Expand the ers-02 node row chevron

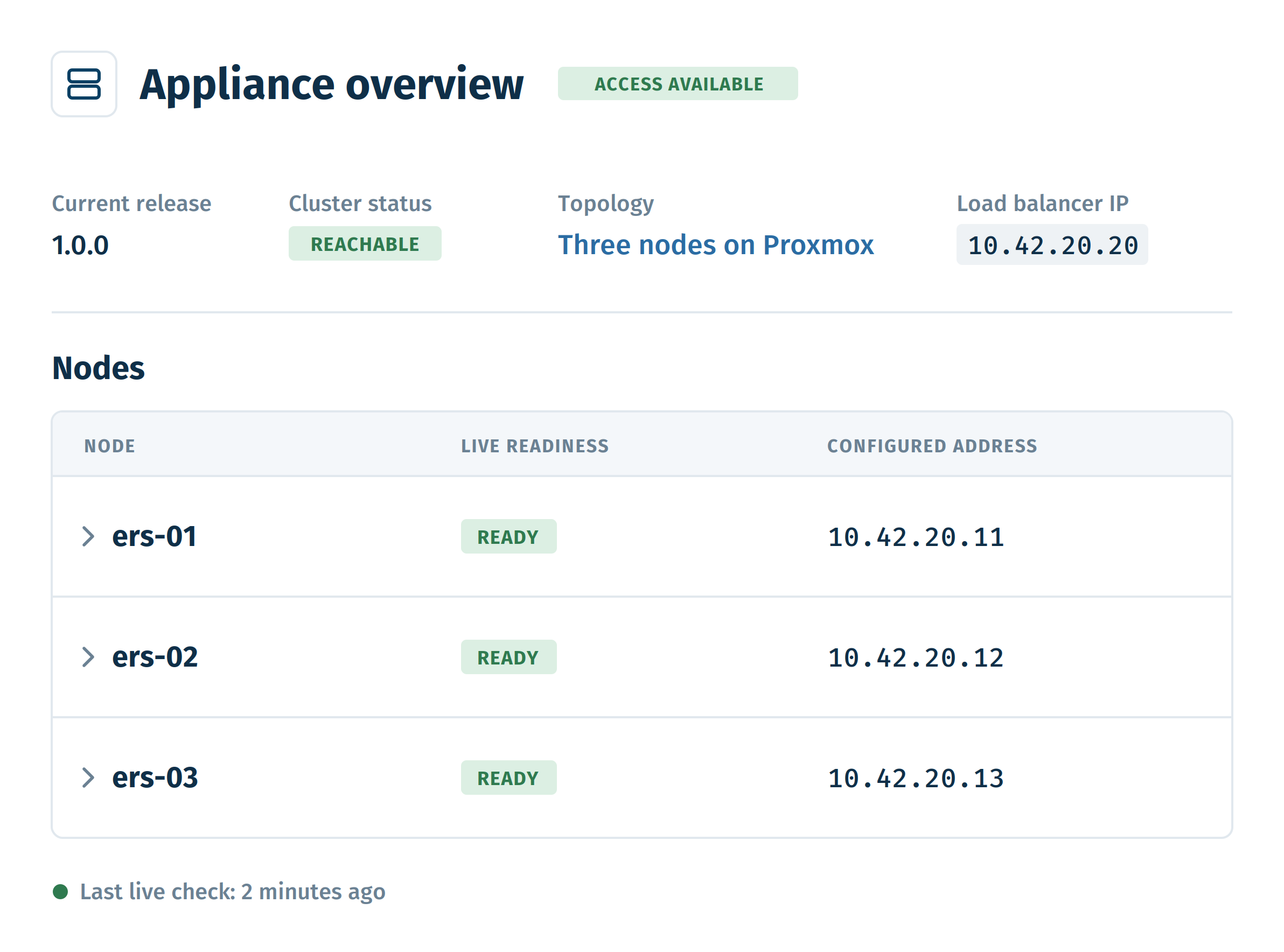point(88,657)
